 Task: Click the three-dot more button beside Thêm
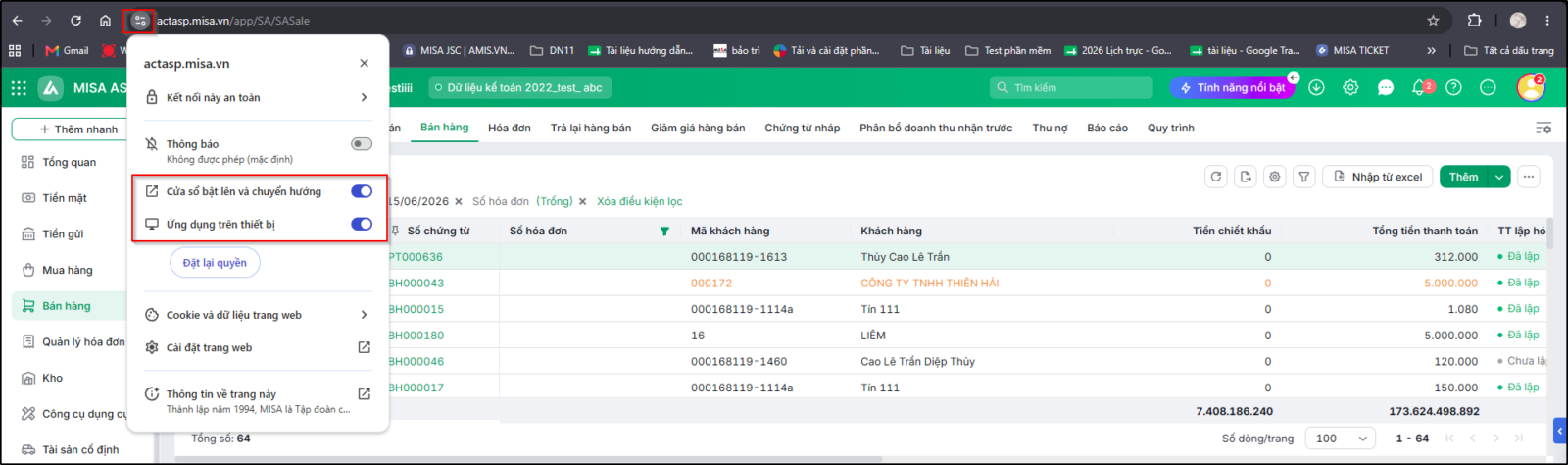click(x=1529, y=177)
